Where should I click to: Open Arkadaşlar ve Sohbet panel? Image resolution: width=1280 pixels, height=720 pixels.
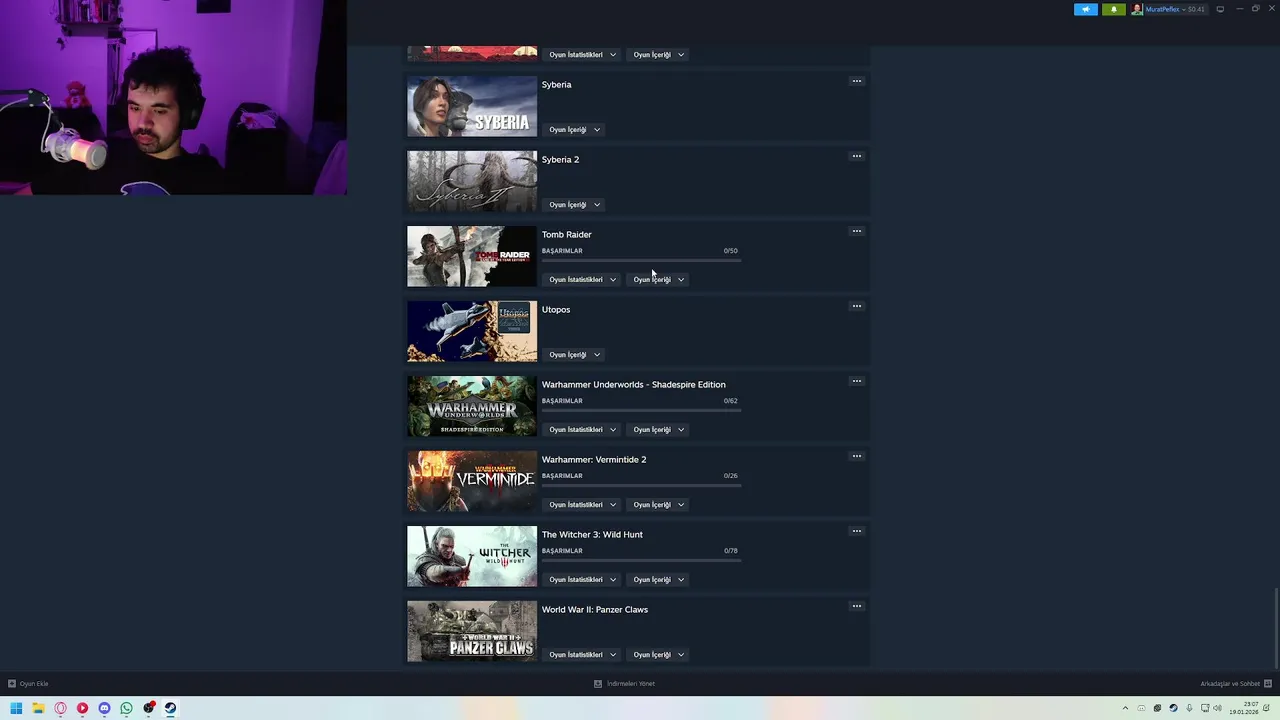[1236, 684]
